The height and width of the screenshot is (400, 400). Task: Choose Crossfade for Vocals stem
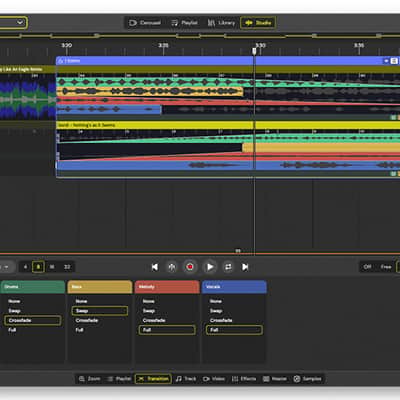(221, 320)
